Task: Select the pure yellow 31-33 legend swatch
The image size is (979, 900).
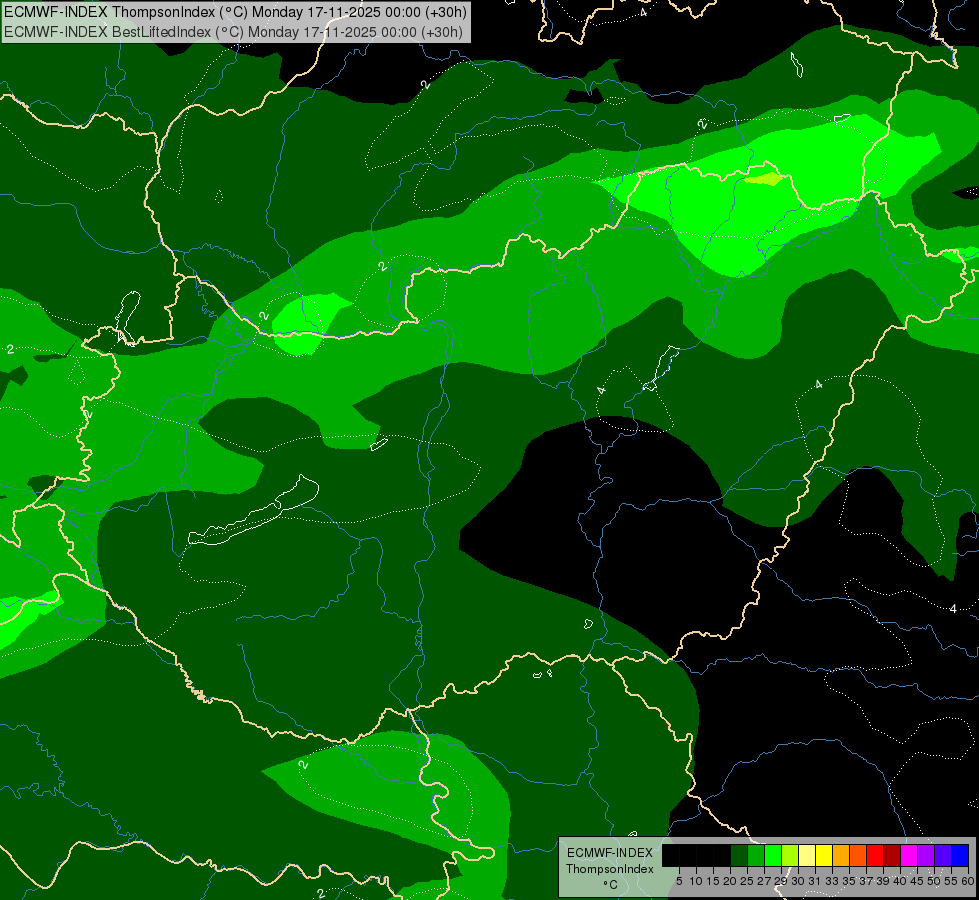Action: [x=824, y=856]
